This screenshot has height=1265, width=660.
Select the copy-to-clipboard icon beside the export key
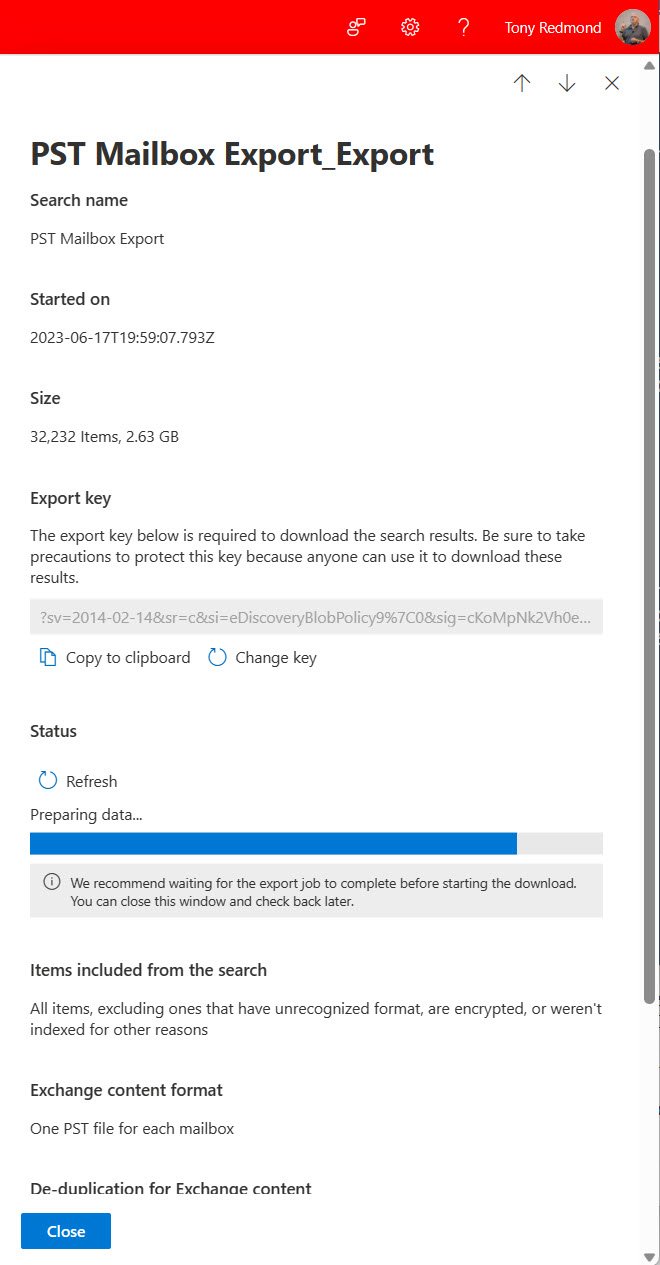pos(48,657)
